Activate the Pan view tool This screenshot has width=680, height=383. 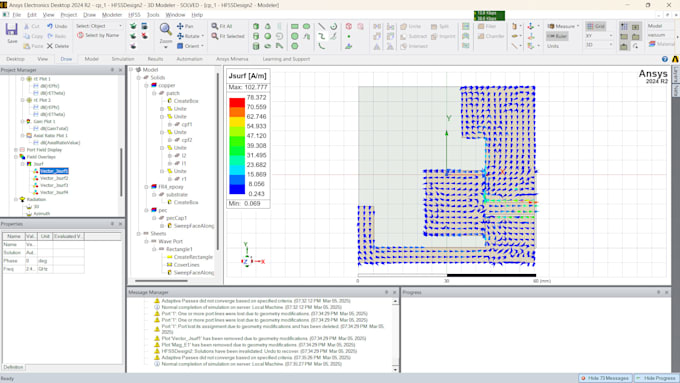pos(185,26)
